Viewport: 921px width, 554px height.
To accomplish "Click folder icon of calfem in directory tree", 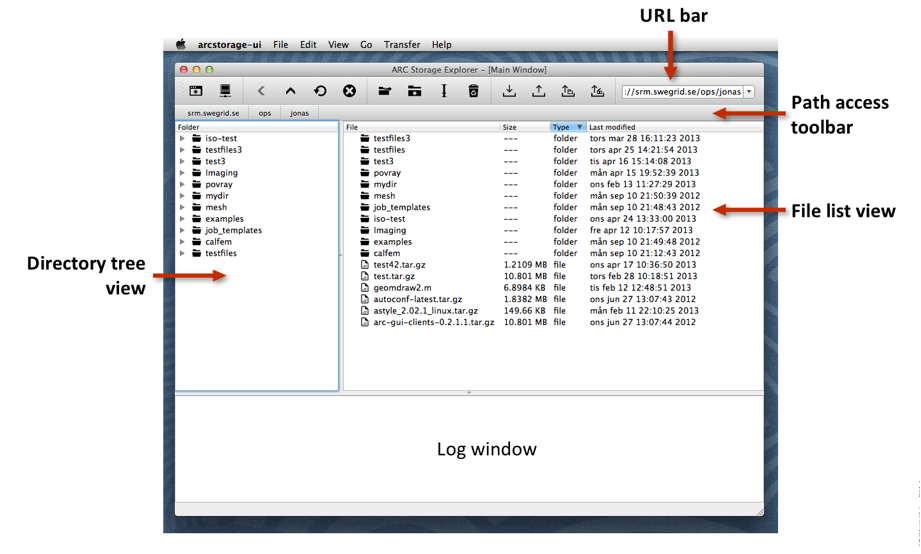I will pos(197,241).
